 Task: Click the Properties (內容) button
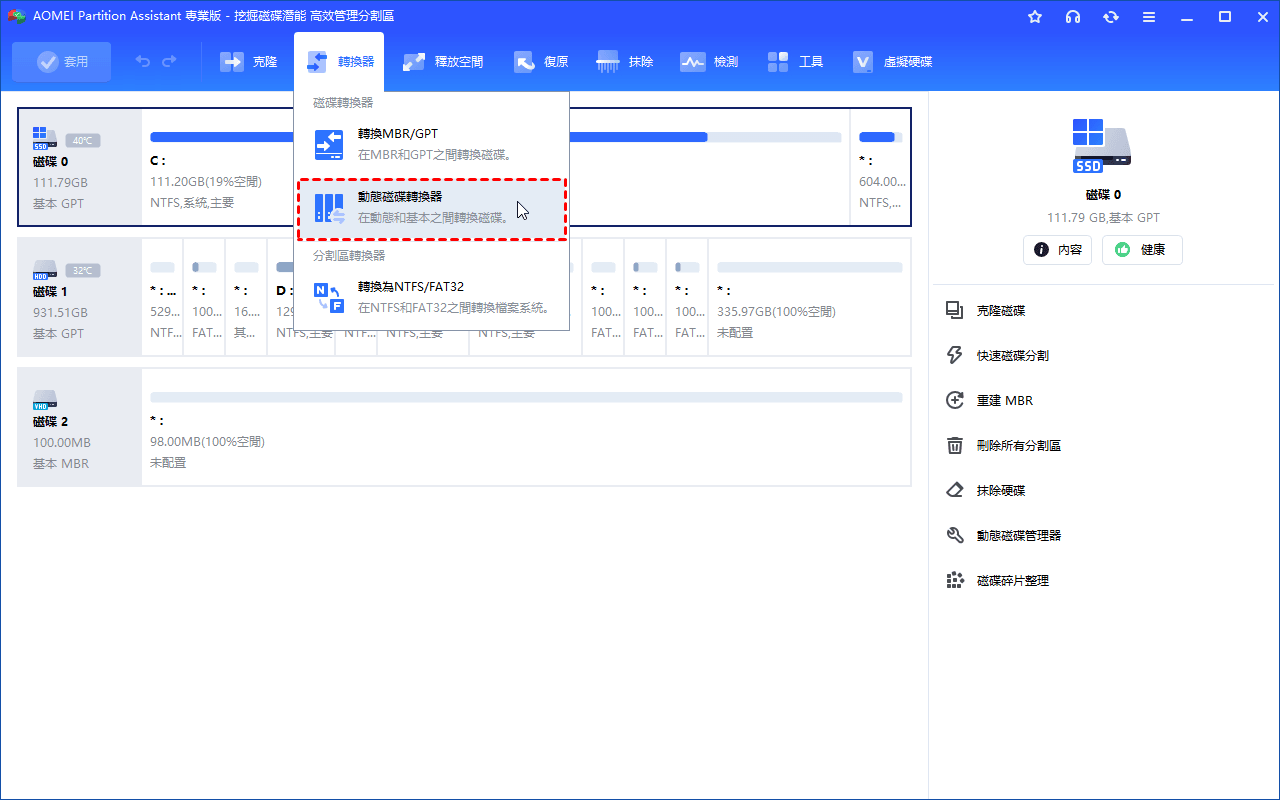(1057, 250)
